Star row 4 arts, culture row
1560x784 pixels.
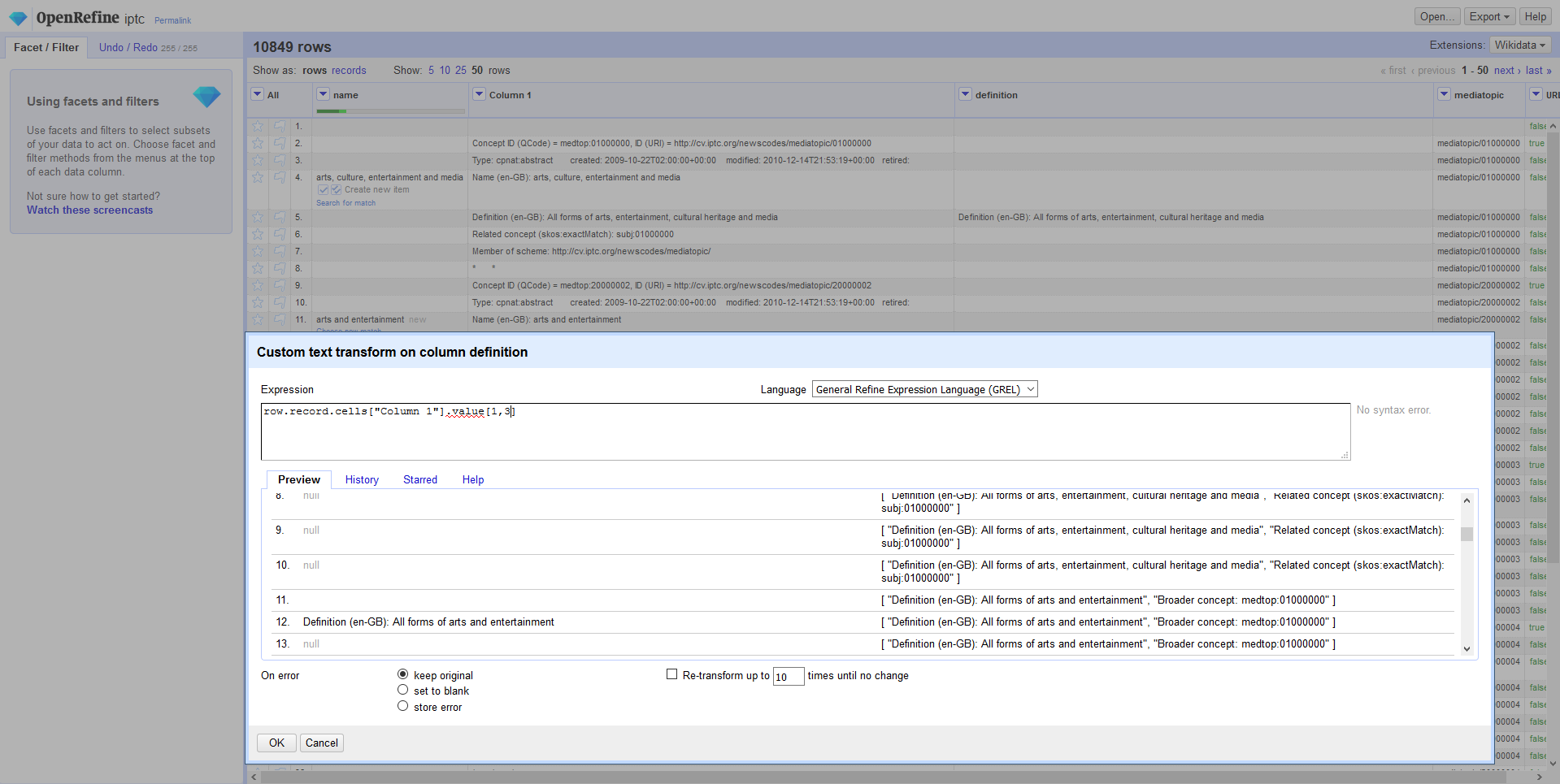click(x=258, y=177)
